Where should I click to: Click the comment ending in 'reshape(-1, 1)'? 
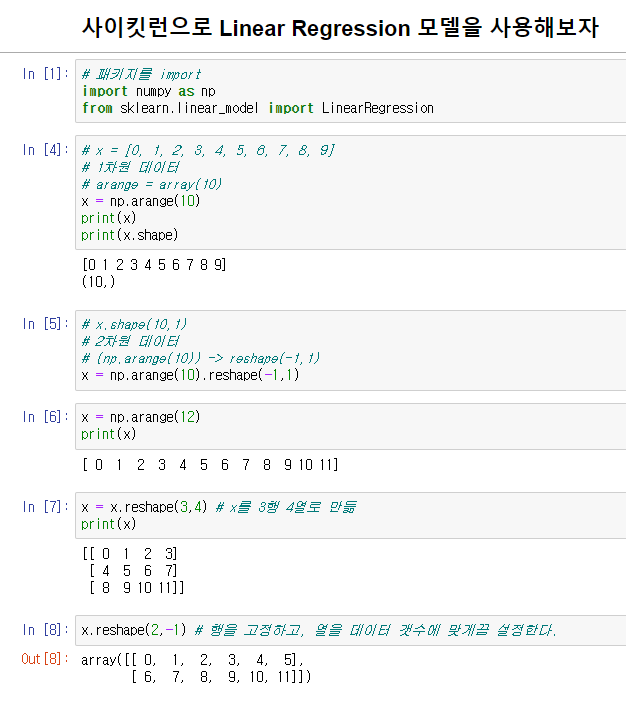(201, 358)
